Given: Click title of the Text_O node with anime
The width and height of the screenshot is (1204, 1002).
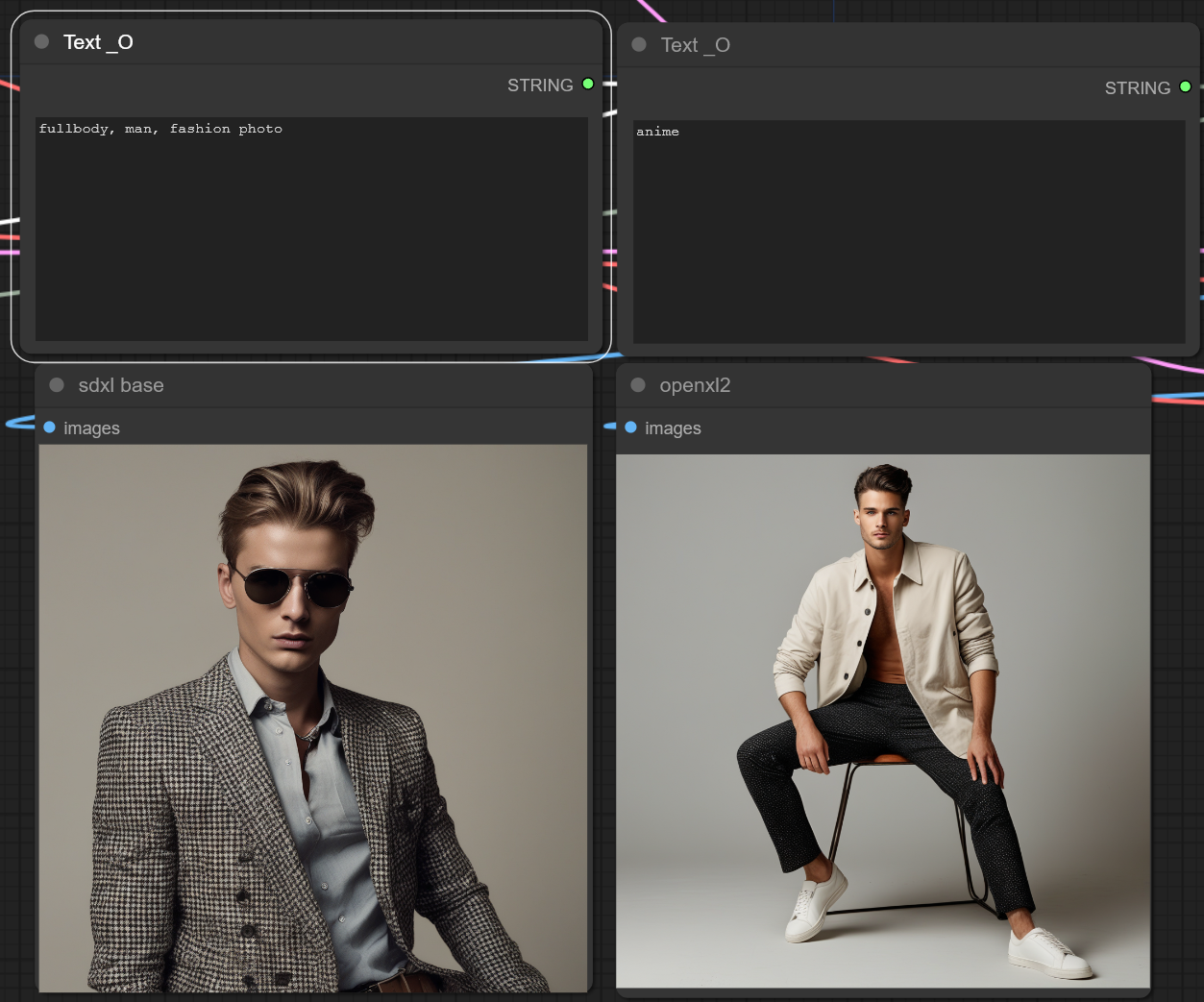Looking at the screenshot, I should [x=695, y=45].
